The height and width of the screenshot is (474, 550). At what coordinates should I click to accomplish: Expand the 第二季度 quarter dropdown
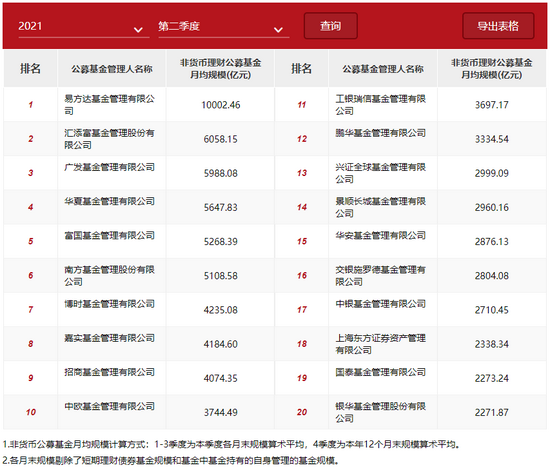click(223, 26)
